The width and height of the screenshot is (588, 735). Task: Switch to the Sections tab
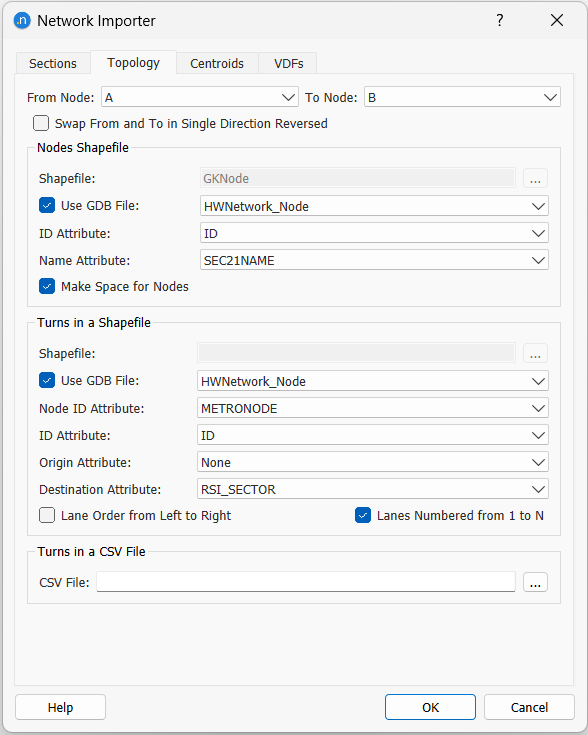point(53,63)
